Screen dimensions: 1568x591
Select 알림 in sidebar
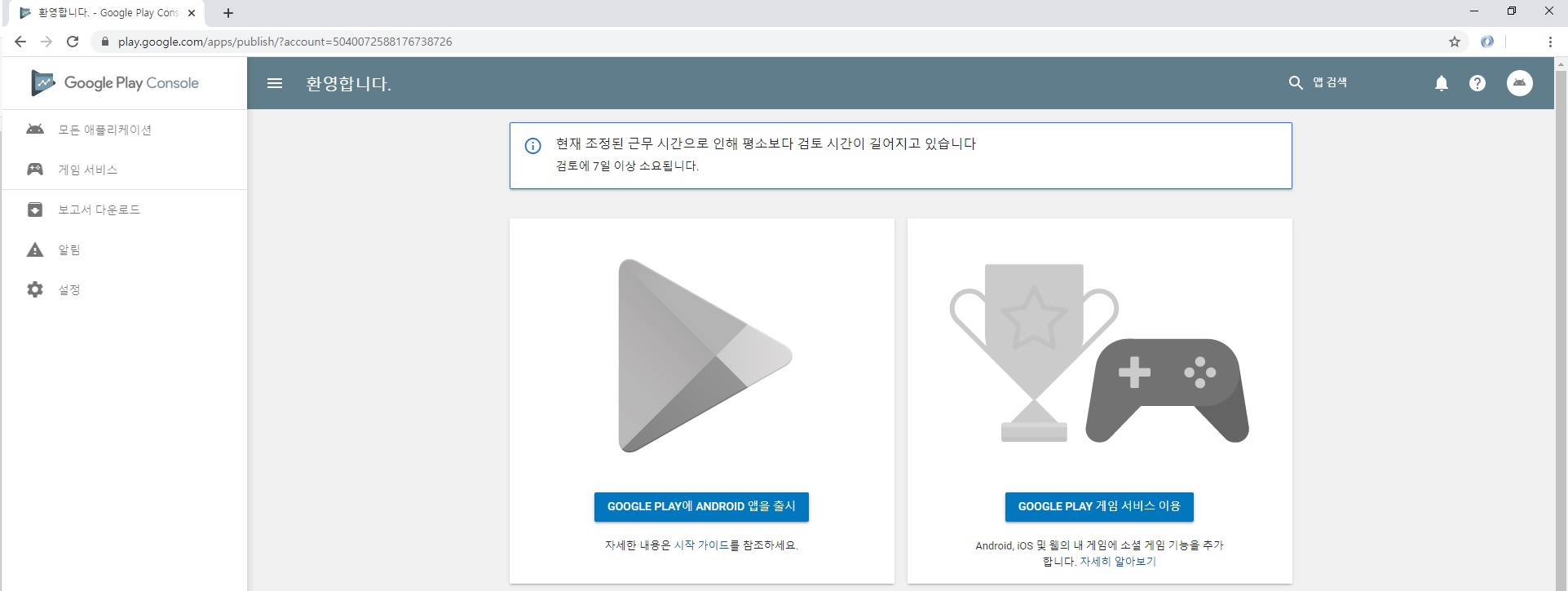click(x=125, y=249)
